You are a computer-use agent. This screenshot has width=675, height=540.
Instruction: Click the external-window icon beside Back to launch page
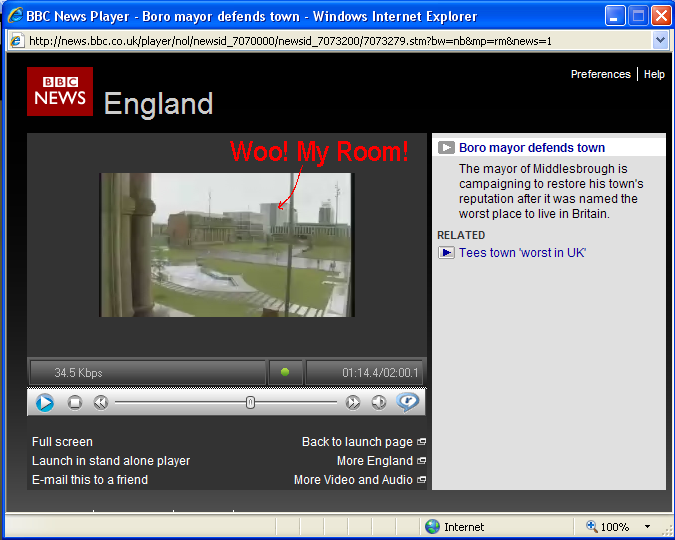point(422,442)
